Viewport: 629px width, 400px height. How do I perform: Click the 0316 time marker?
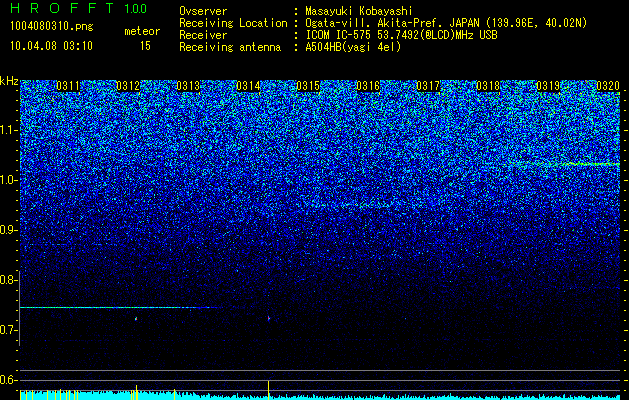tap(368, 86)
